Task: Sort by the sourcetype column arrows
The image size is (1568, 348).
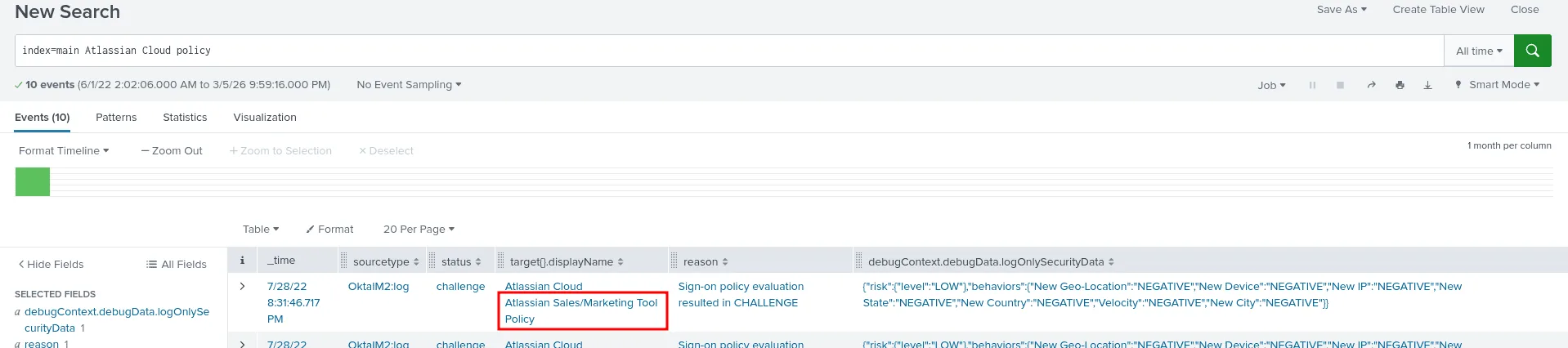Action: (416, 262)
